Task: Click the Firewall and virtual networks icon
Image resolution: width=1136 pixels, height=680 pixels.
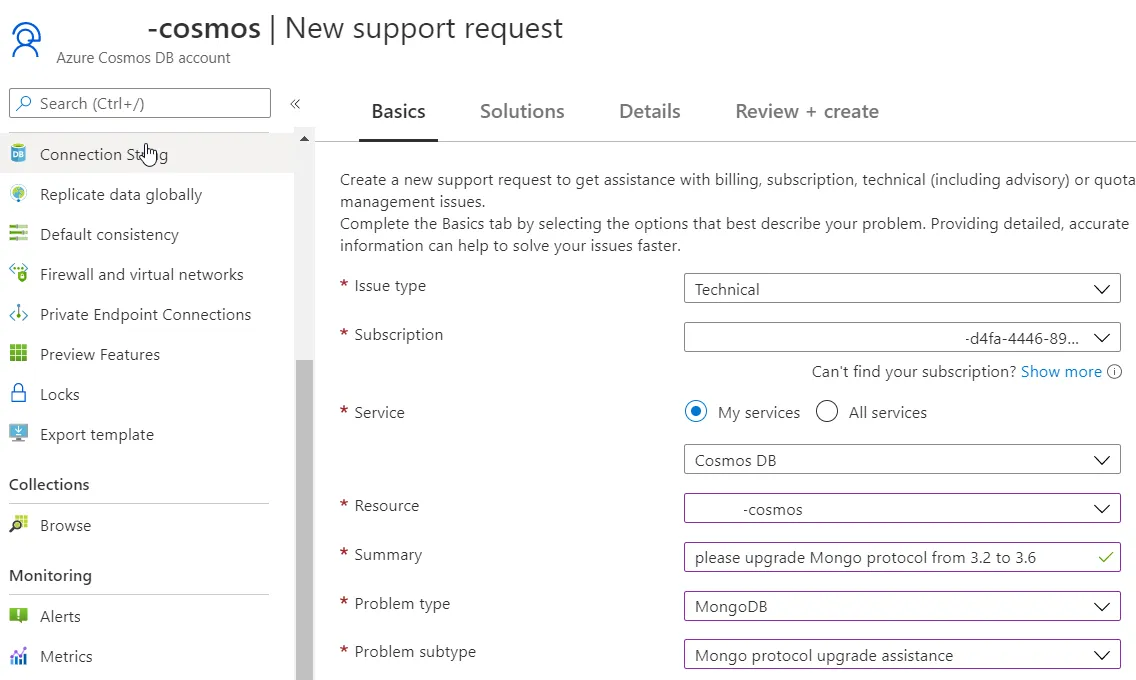Action: (18, 273)
